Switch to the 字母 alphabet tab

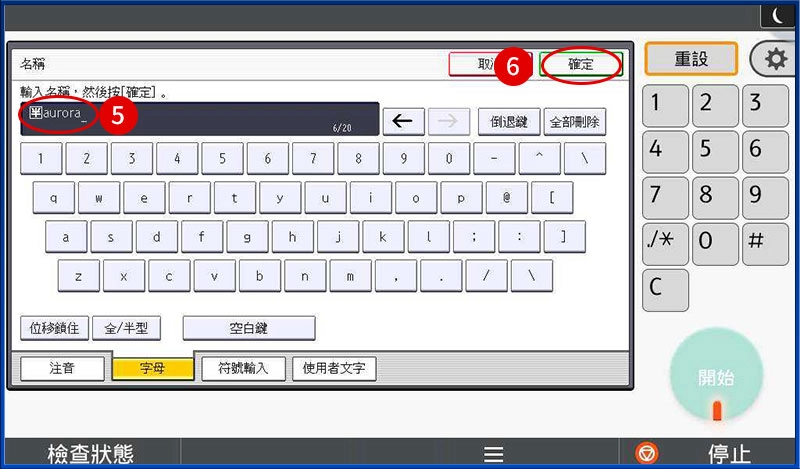(153, 368)
